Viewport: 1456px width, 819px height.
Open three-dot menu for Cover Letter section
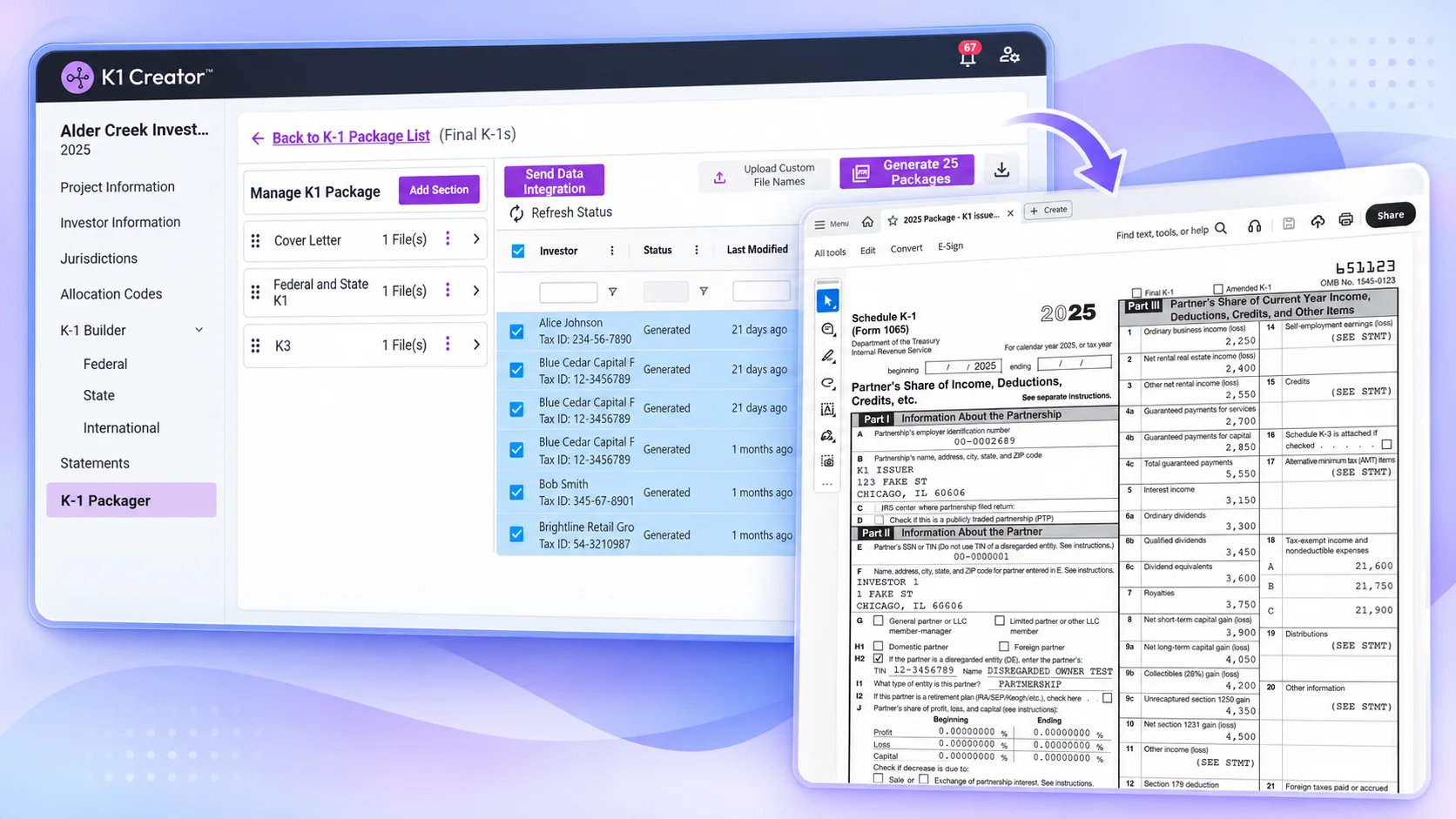click(x=448, y=238)
